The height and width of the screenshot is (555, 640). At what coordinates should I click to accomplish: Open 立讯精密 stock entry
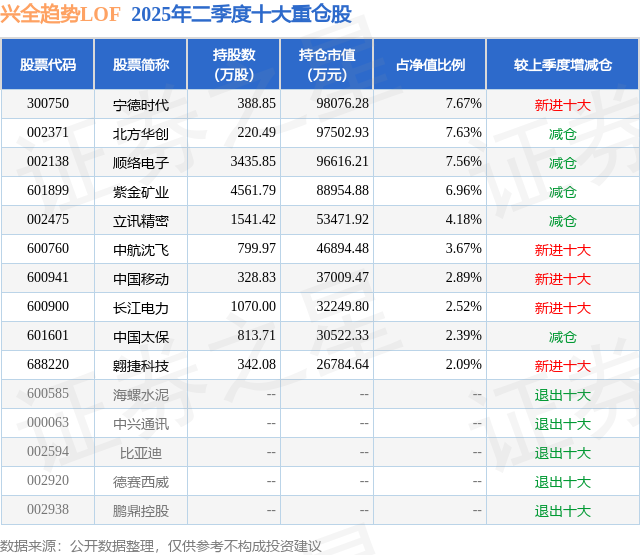tap(141, 221)
